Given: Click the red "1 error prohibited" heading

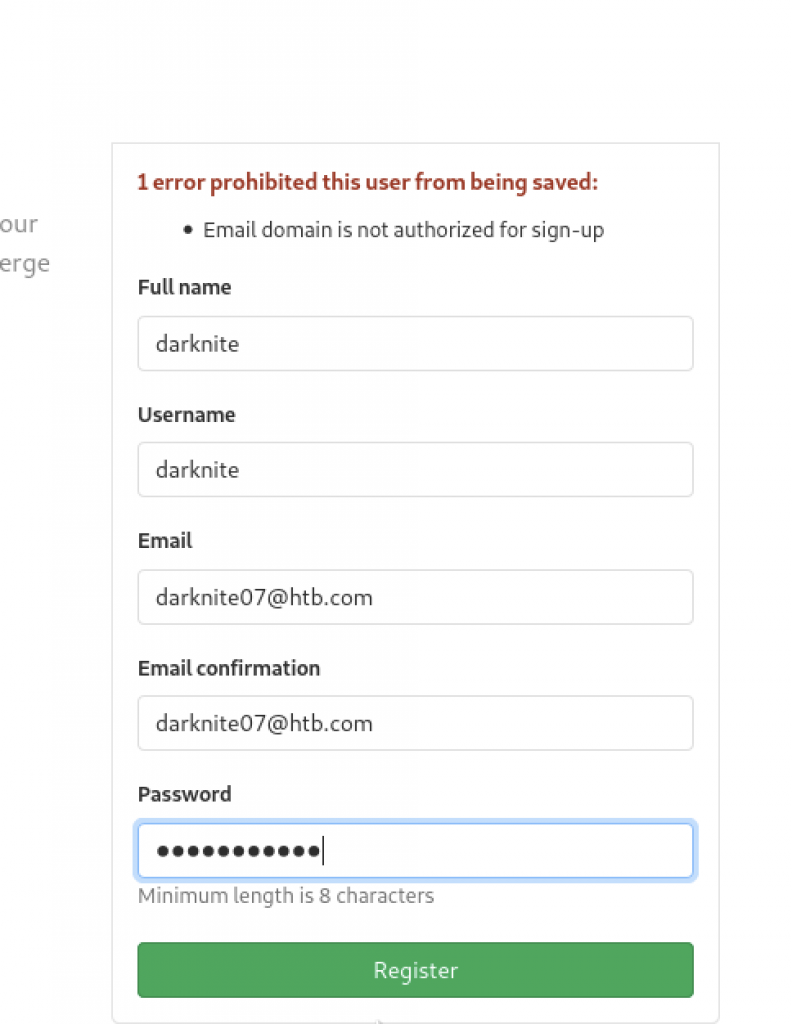Looking at the screenshot, I should tap(367, 182).
